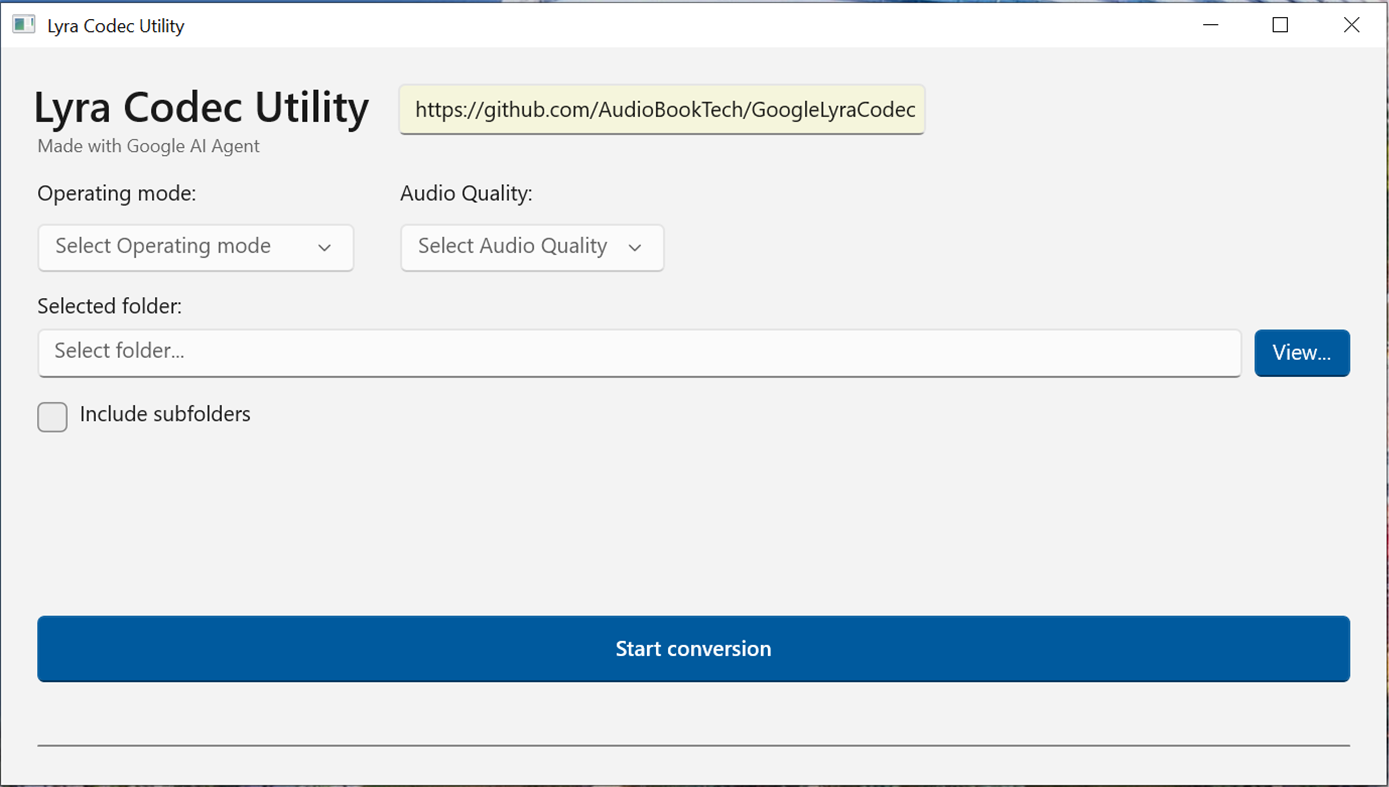Click the window title text in title bar

116,26
